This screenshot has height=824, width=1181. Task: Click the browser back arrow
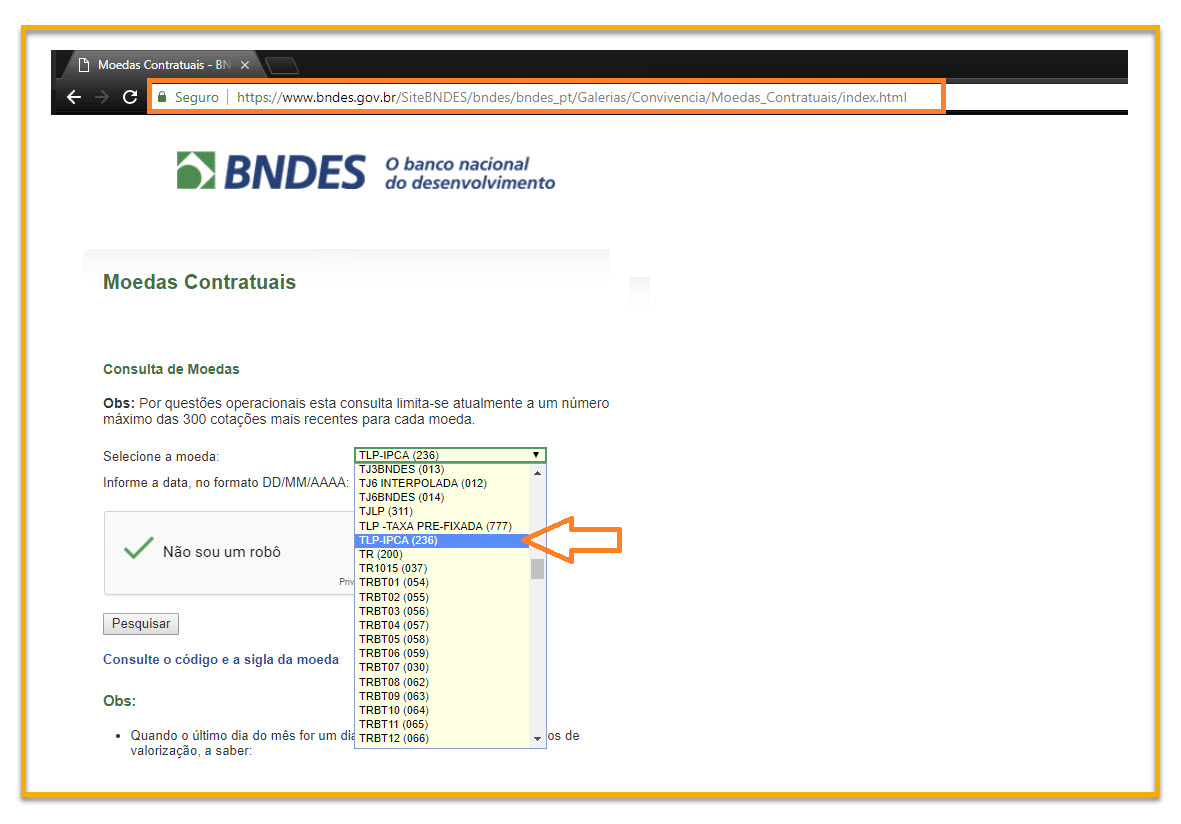click(74, 97)
